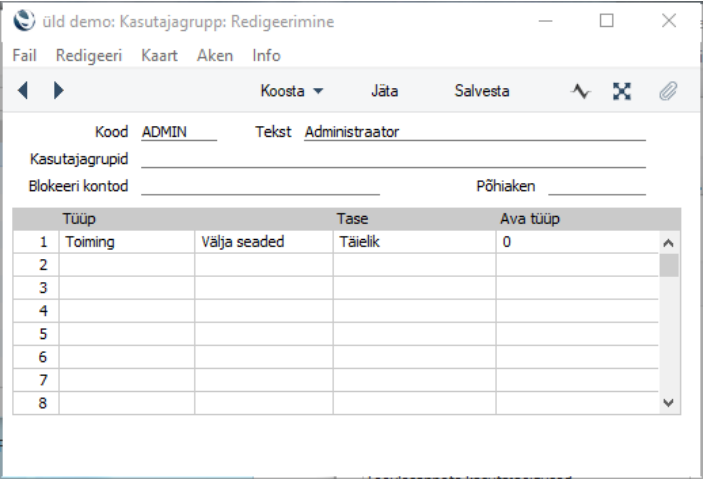This screenshot has width=703, height=479.
Task: Click the table scrollbar down arrow
Action: pyautogui.click(x=668, y=403)
